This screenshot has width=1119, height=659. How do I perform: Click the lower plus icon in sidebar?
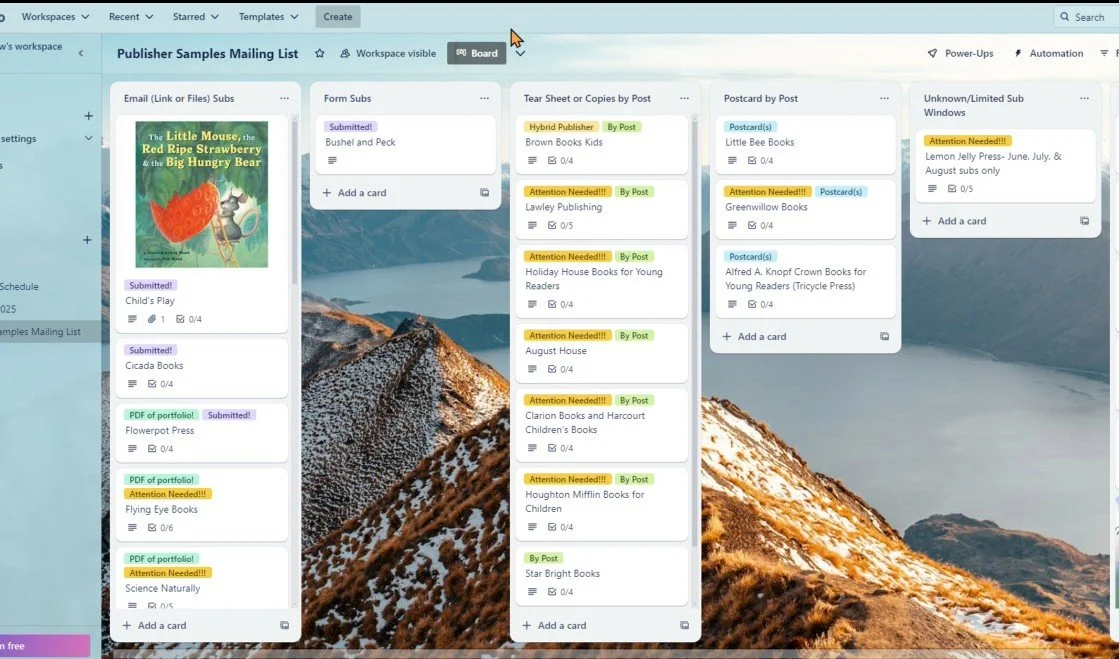point(87,240)
